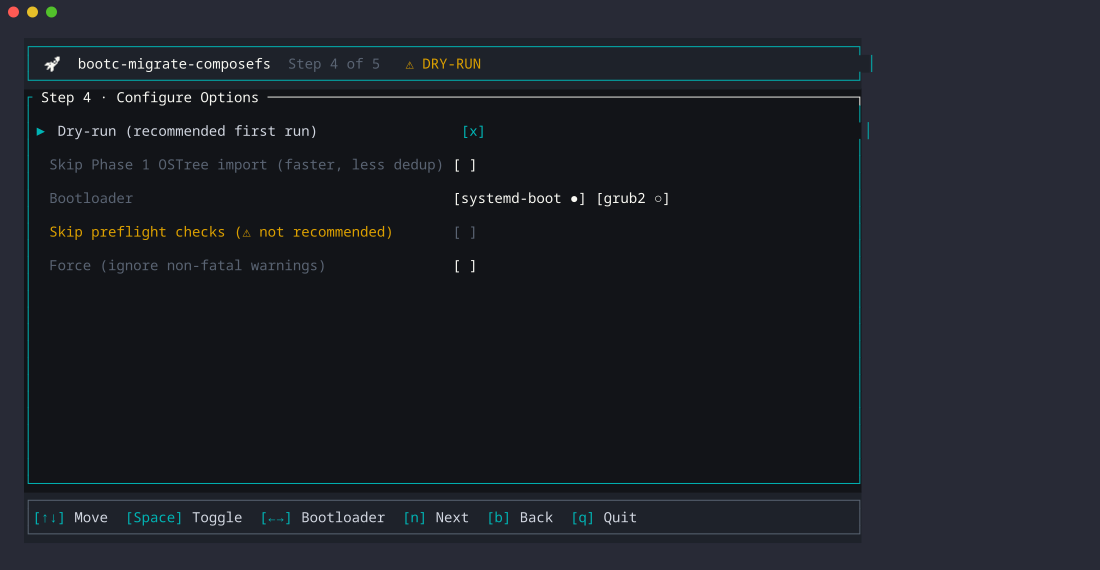Click the Step 4 of 5 indicator
Image resolution: width=1100 pixels, height=570 pixels.
[x=334, y=64]
